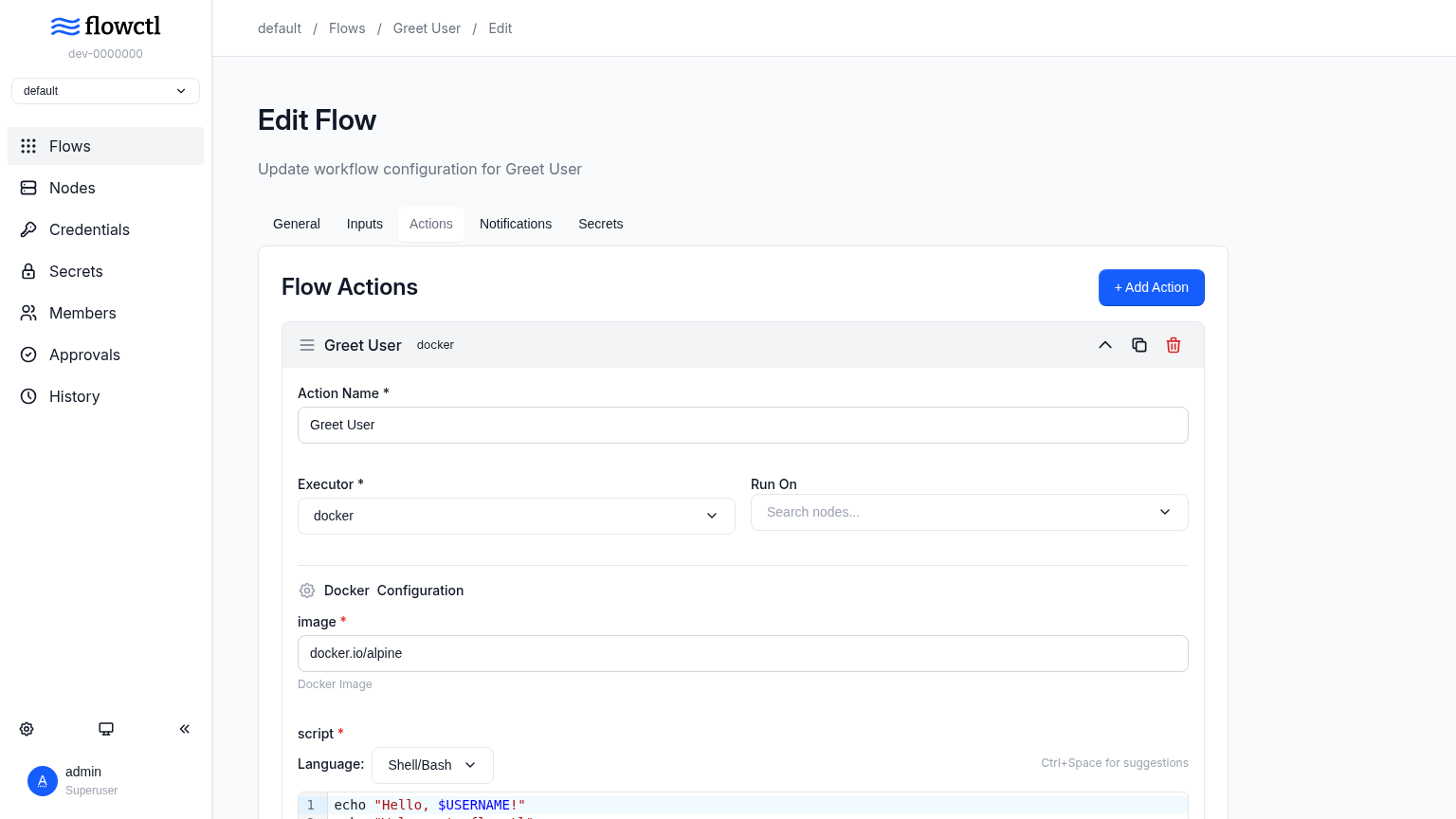
Task: Click the Ctrl+Space for suggestions hint
Action: coord(1115,763)
